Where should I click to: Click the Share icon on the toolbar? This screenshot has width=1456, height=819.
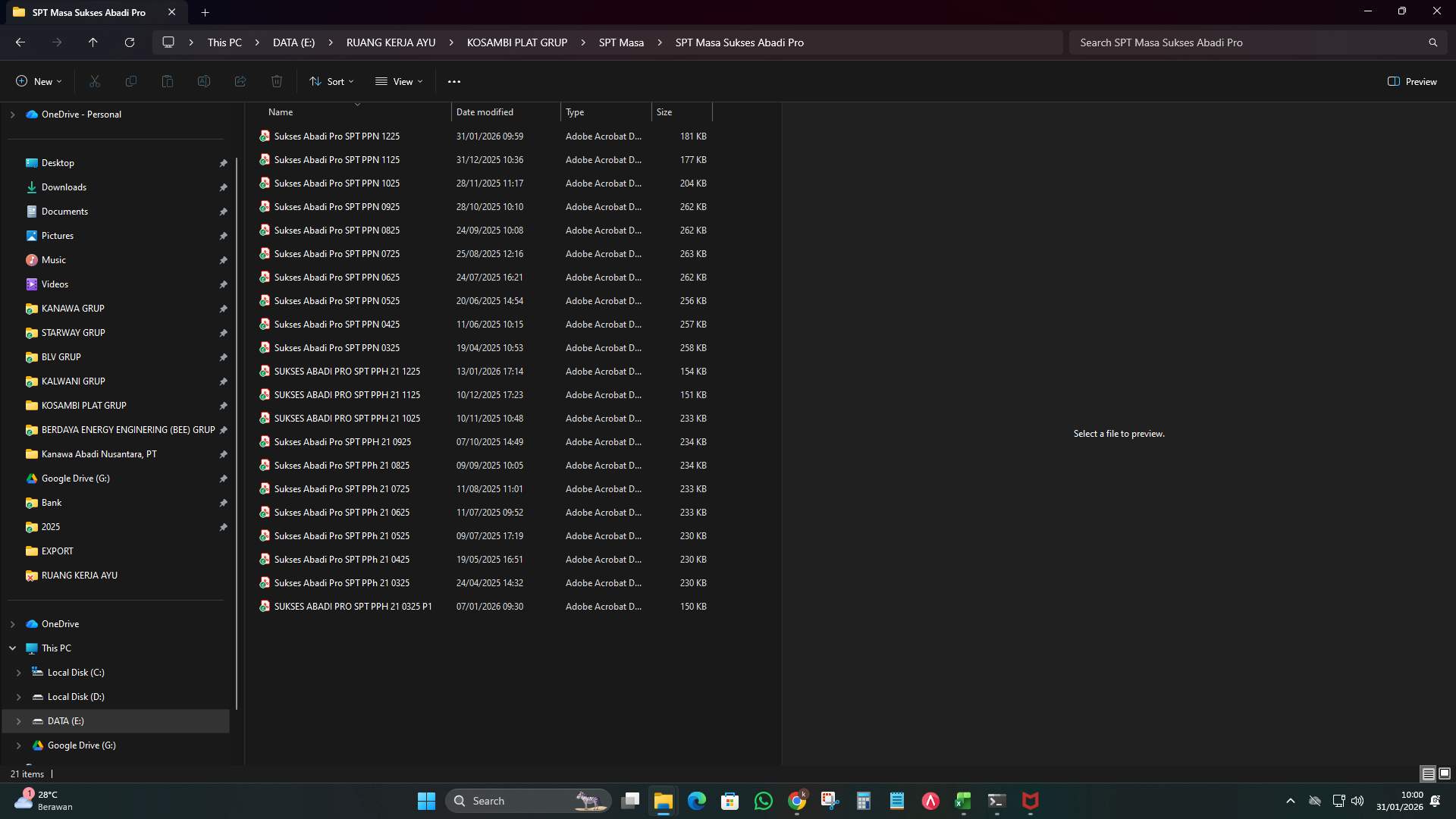click(x=240, y=81)
